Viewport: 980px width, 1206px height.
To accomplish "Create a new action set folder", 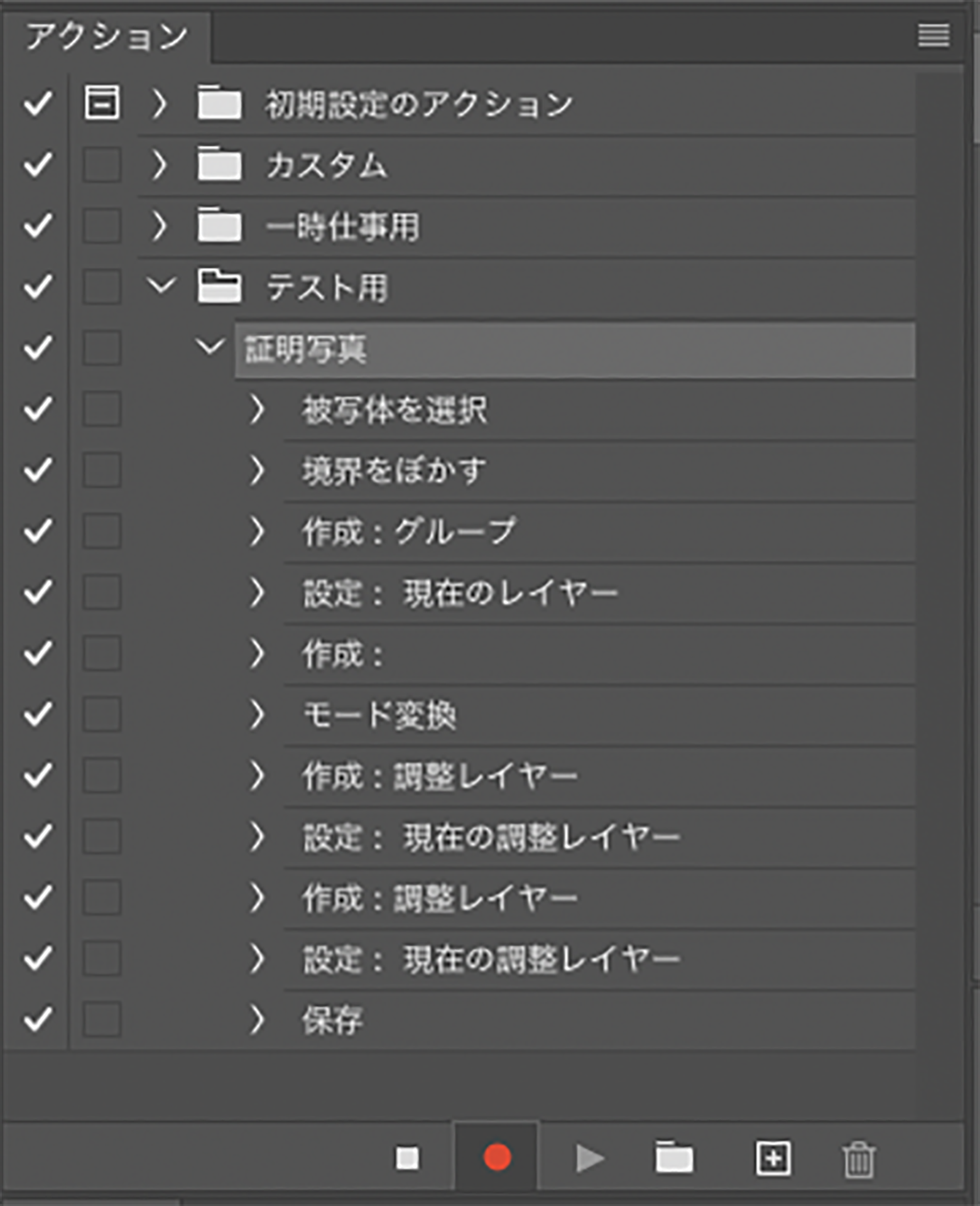I will pyautogui.click(x=674, y=1158).
